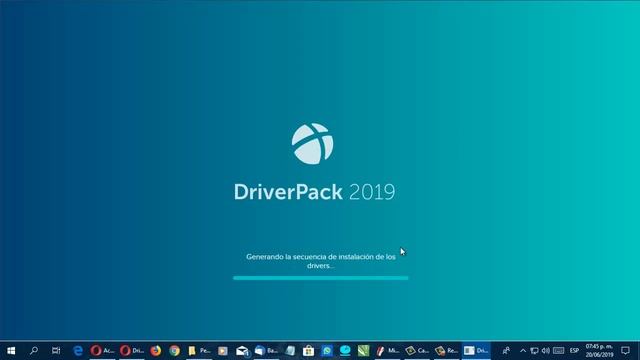
Task: Open the Mail app in the taskbar
Action: [242, 351]
